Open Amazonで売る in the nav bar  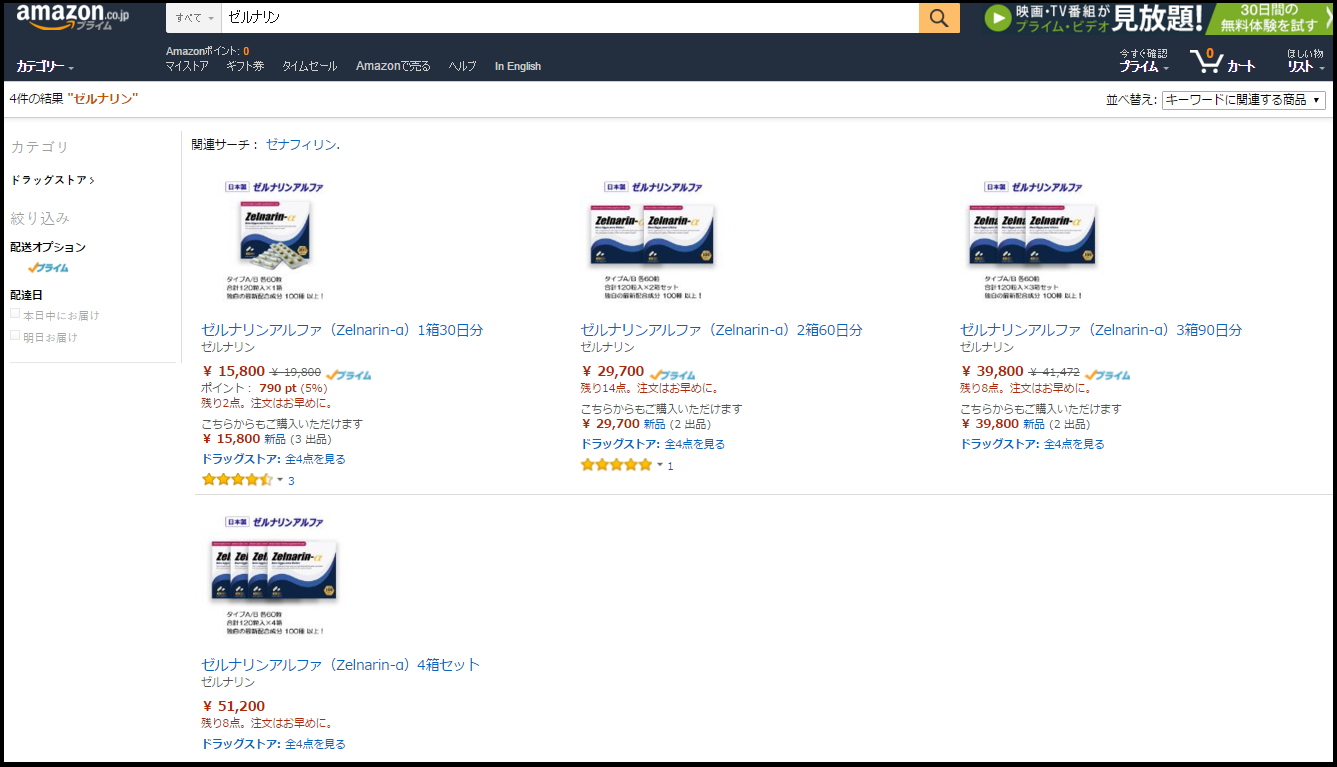[393, 66]
